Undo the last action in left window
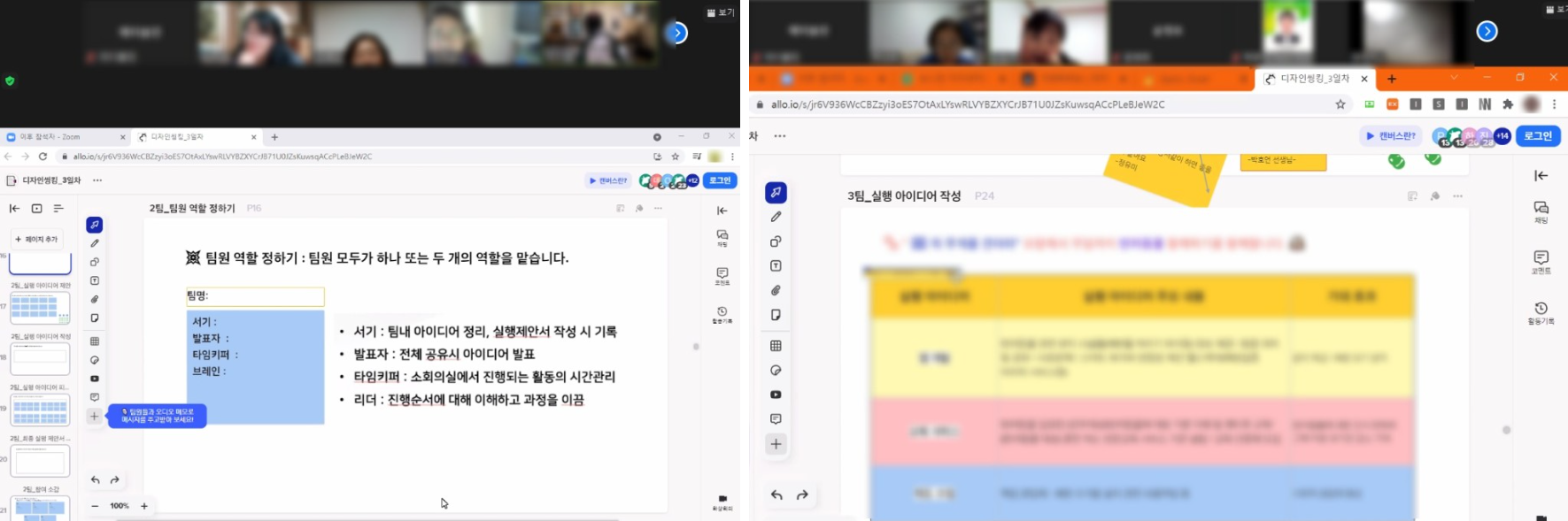1568x521 pixels. pos(96,480)
